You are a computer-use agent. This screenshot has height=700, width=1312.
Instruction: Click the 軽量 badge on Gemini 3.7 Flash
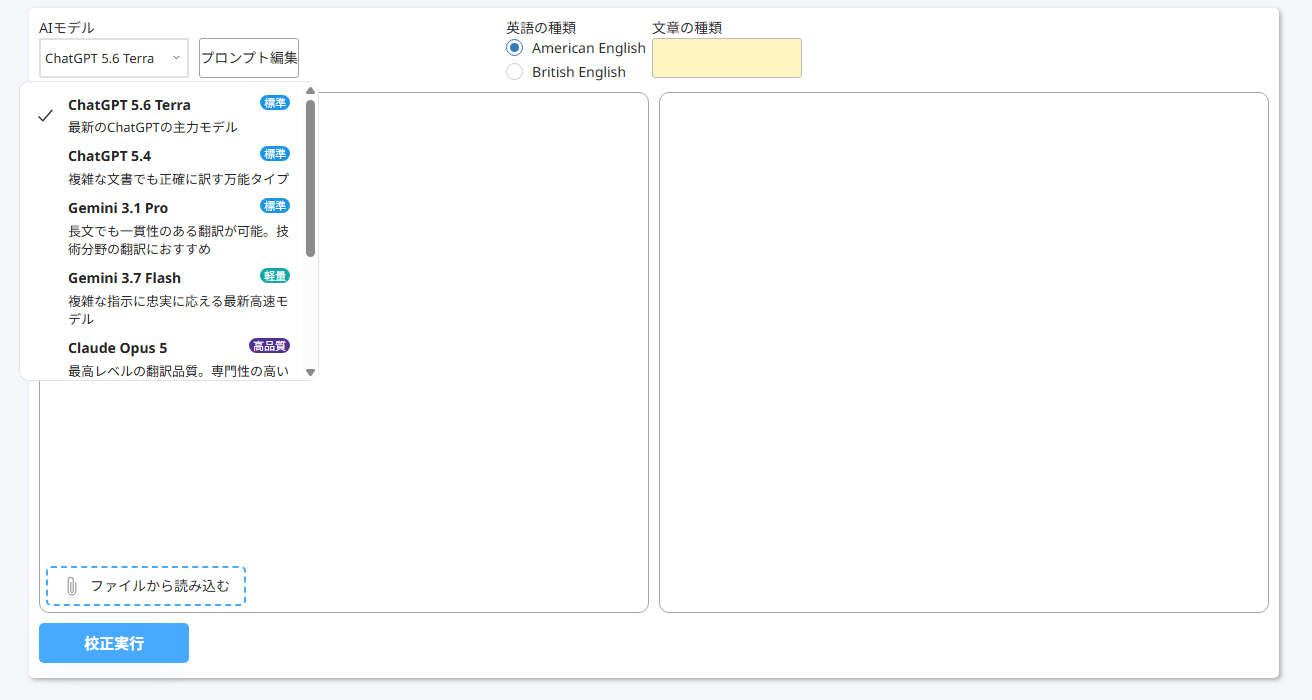(275, 276)
